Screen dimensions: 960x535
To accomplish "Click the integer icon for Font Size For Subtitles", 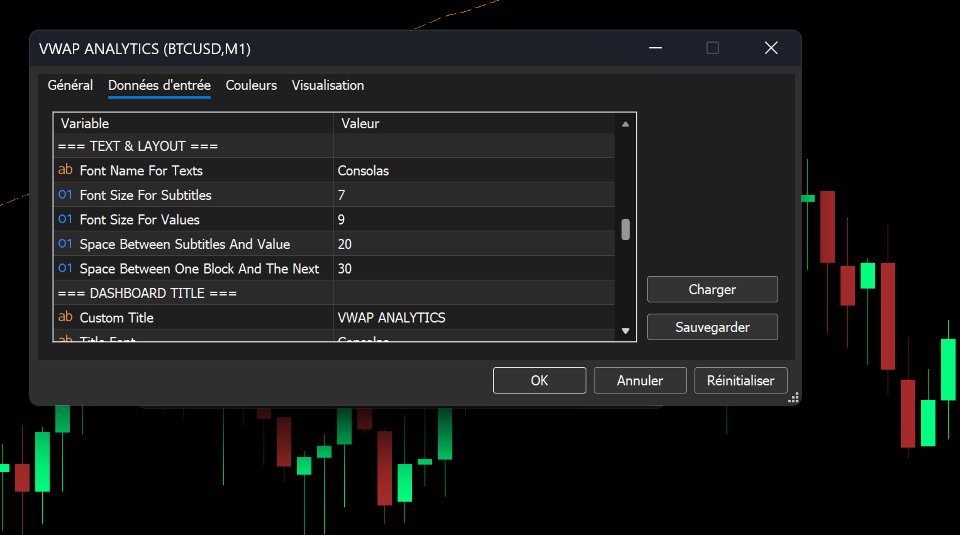I will (x=65, y=194).
